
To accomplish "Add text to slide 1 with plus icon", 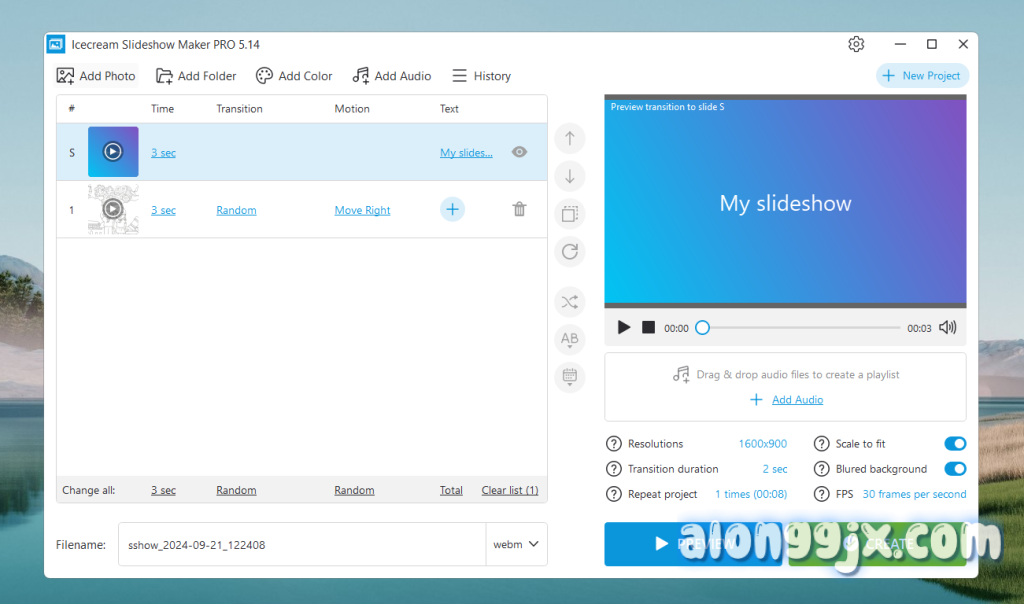I will [x=452, y=209].
